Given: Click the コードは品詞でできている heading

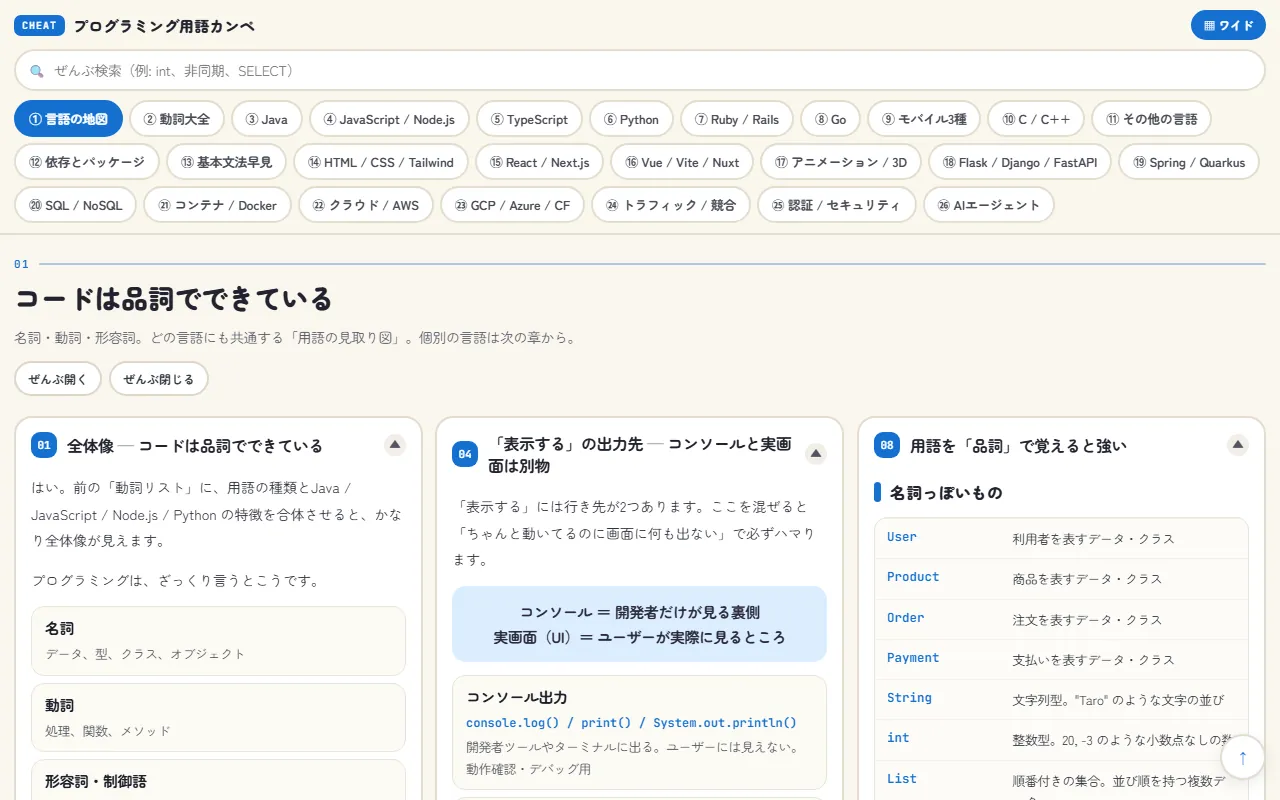Looking at the screenshot, I should pos(174,298).
